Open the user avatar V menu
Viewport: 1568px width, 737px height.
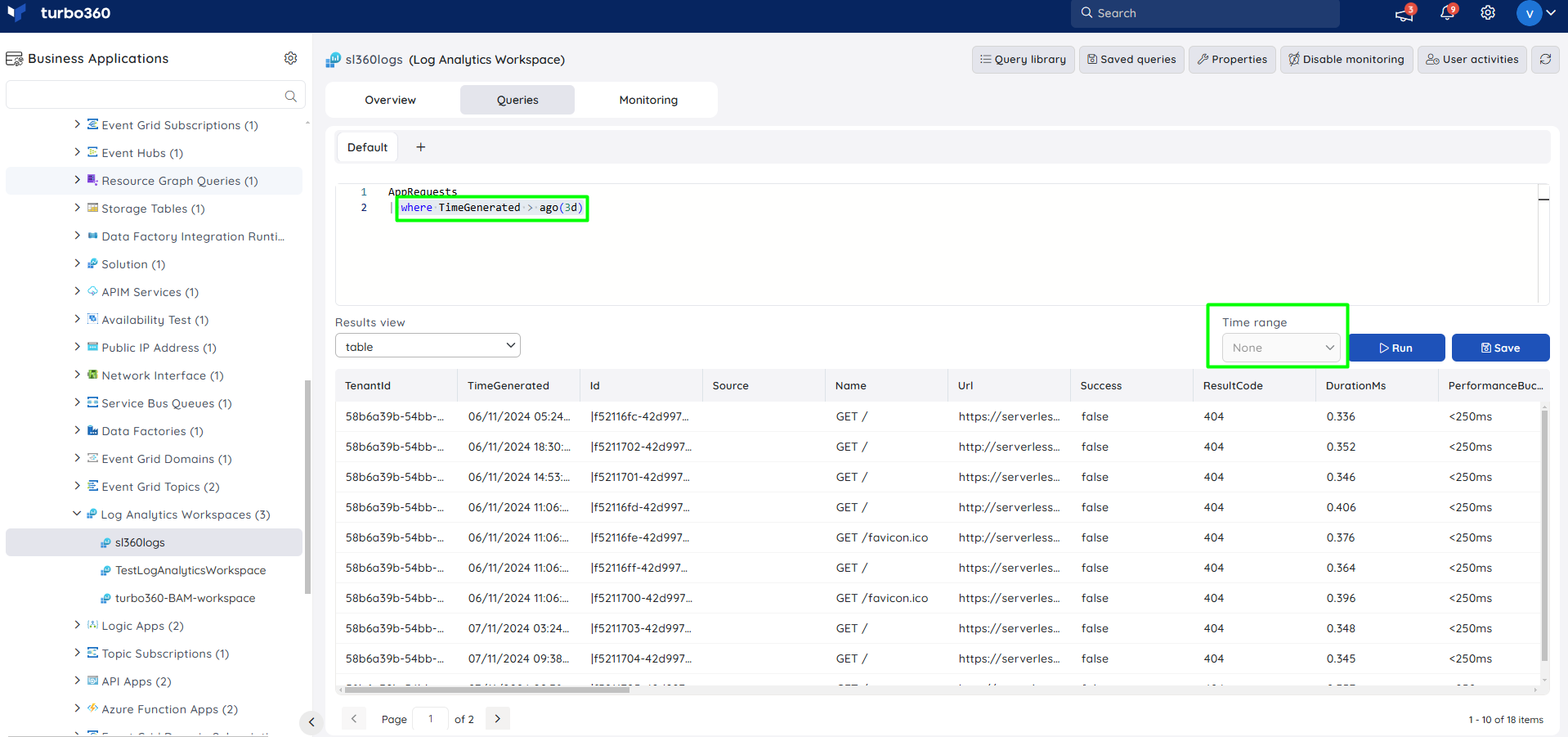point(1535,13)
